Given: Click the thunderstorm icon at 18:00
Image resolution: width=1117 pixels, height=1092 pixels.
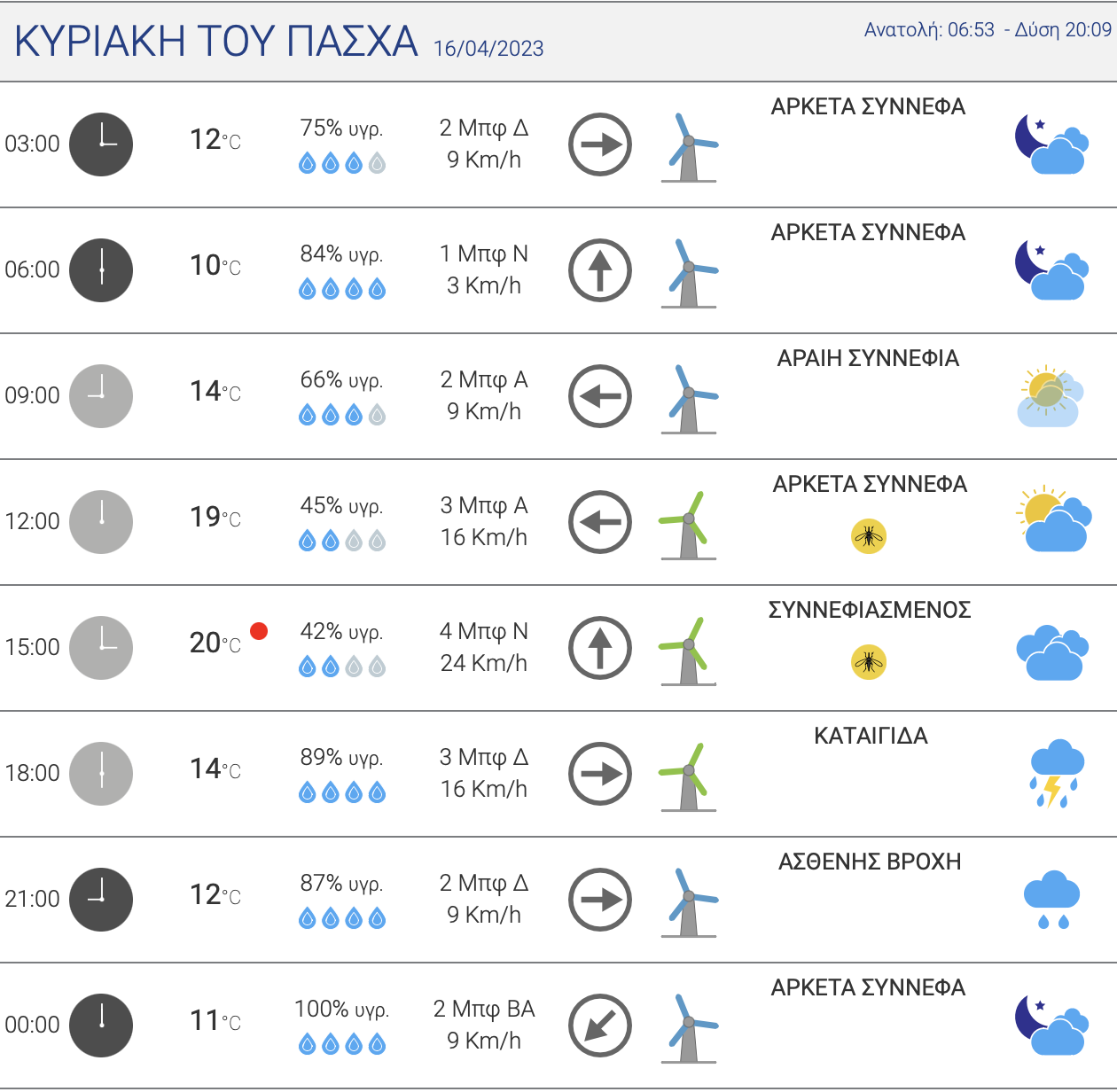Looking at the screenshot, I should tap(1056, 774).
